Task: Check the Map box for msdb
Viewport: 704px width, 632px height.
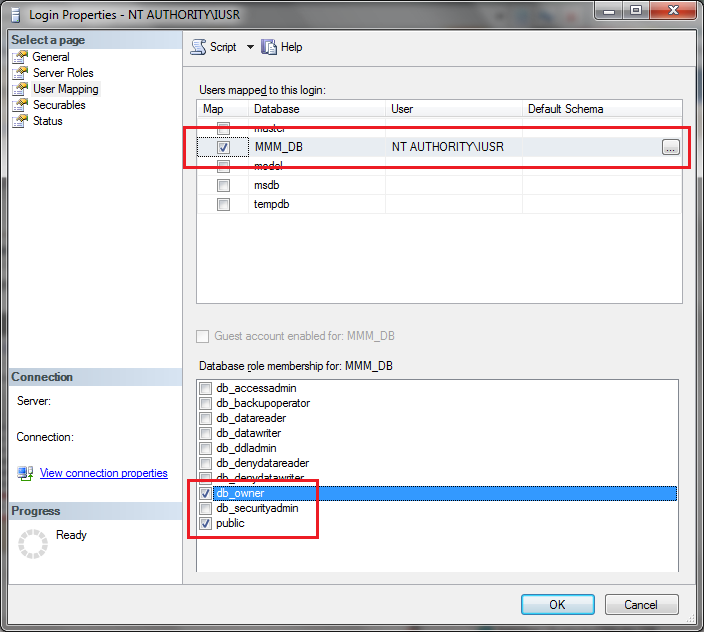Action: tap(223, 185)
